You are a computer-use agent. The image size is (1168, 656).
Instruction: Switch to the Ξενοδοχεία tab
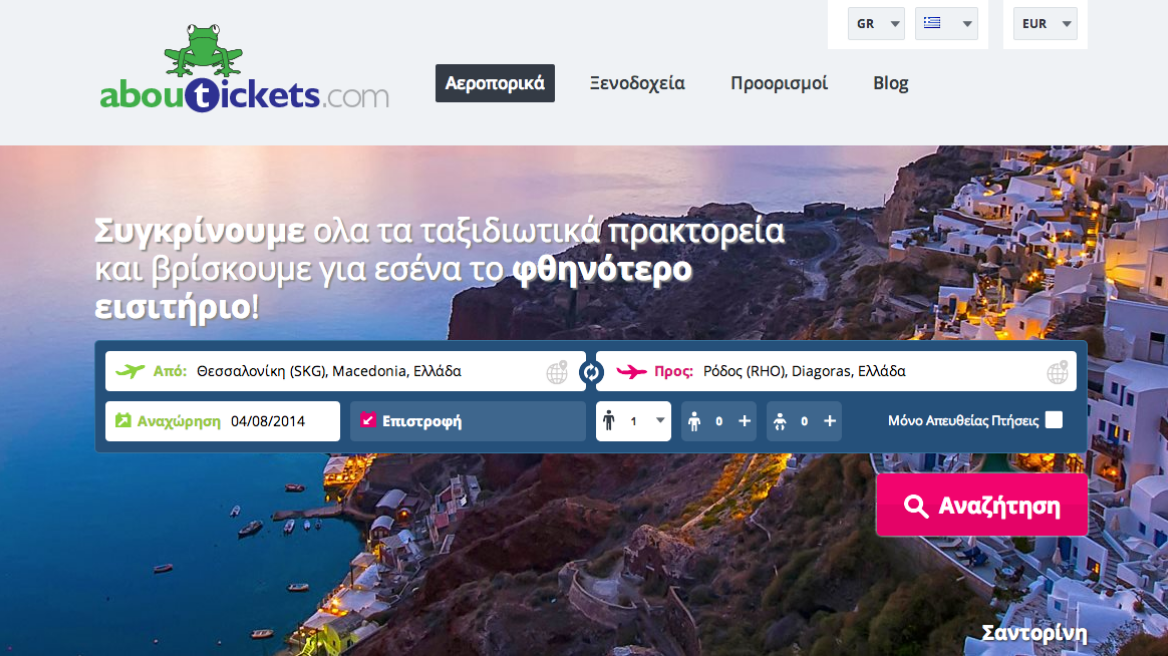coord(637,83)
